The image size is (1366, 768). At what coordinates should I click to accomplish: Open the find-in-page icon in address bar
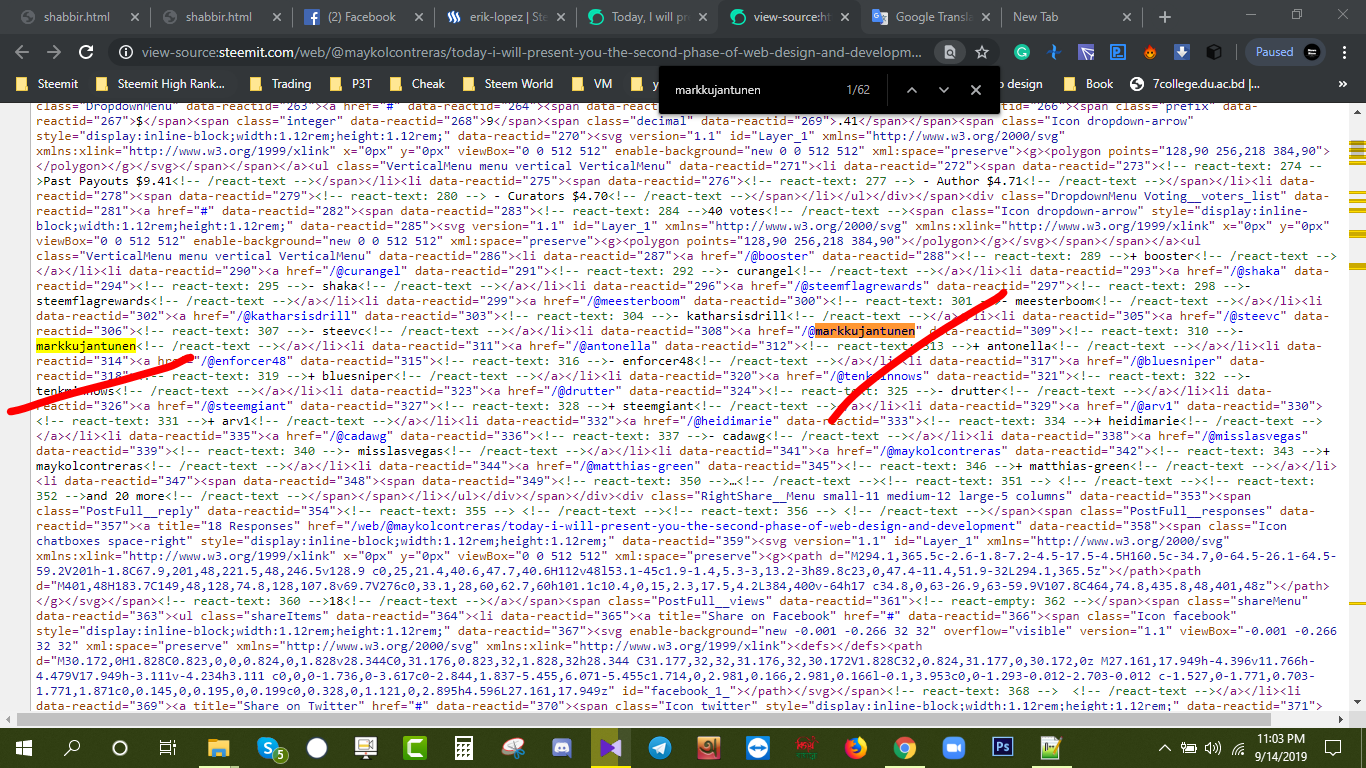pyautogui.click(x=950, y=52)
